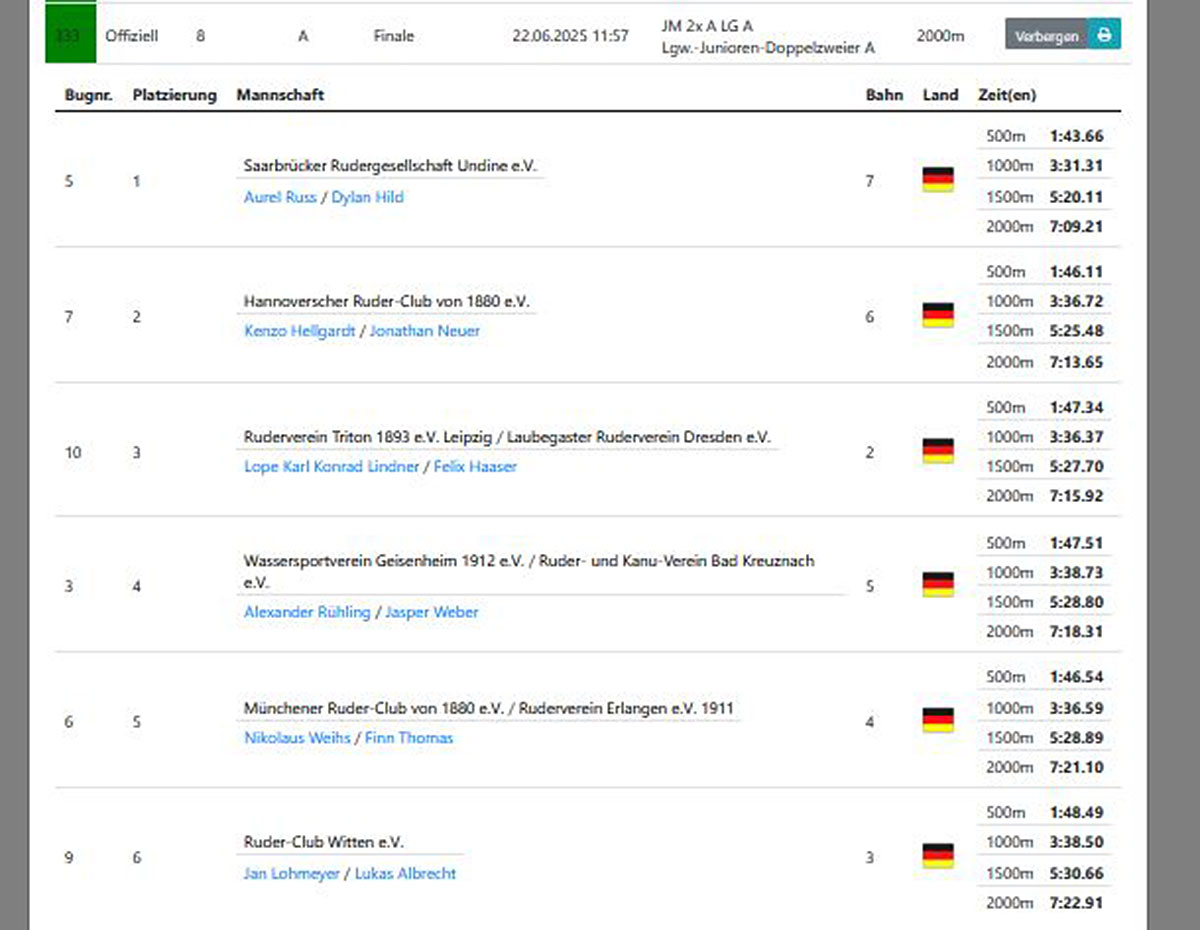
Task: Open the Lukas Albrecht athlete link
Action: [x=405, y=873]
